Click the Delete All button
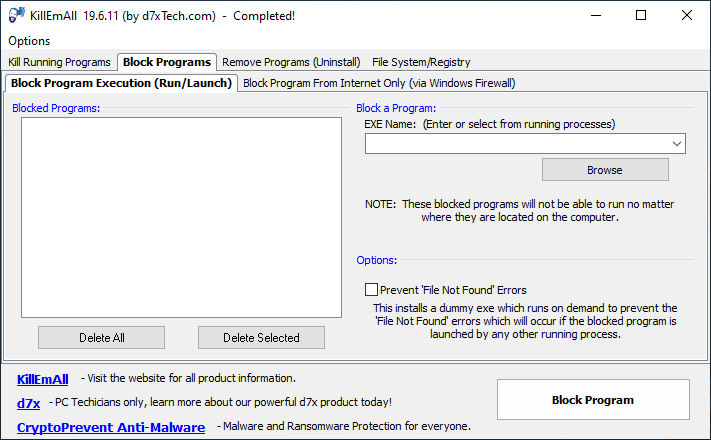The image size is (711, 440). 102,337
